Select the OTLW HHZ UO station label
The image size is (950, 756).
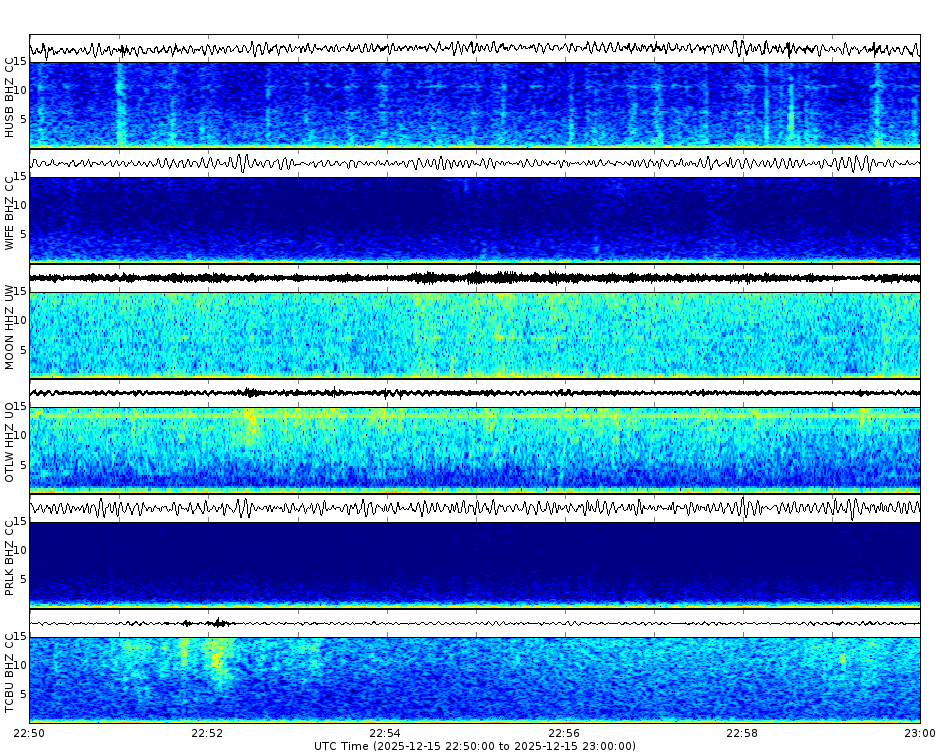click(10, 442)
